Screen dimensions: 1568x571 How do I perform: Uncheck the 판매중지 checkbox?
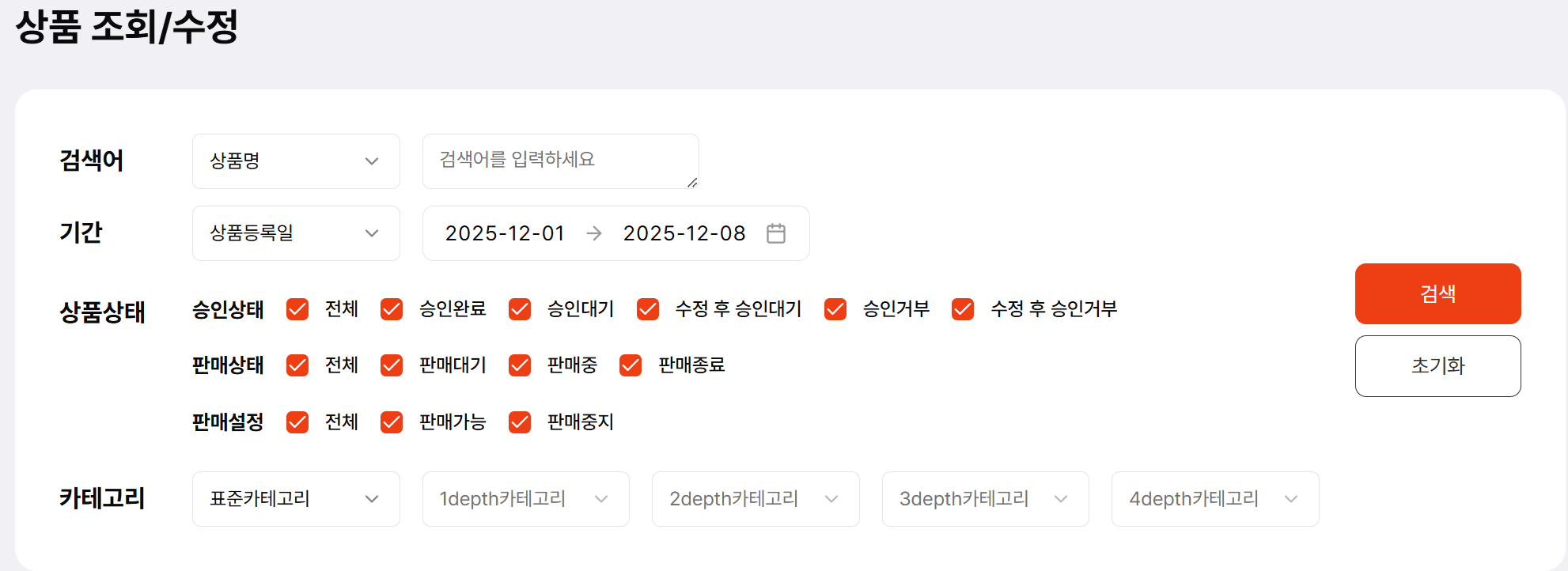pos(520,422)
